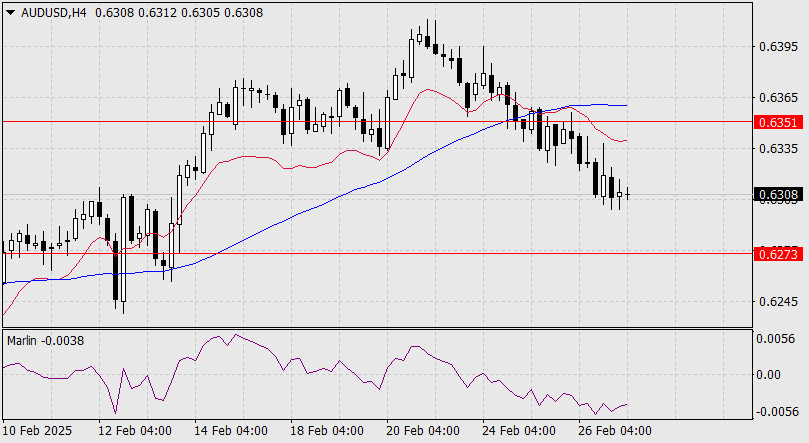Select the 0.0056 Marlin scale label
Image resolution: width=809 pixels, height=443 pixels.
[775, 339]
